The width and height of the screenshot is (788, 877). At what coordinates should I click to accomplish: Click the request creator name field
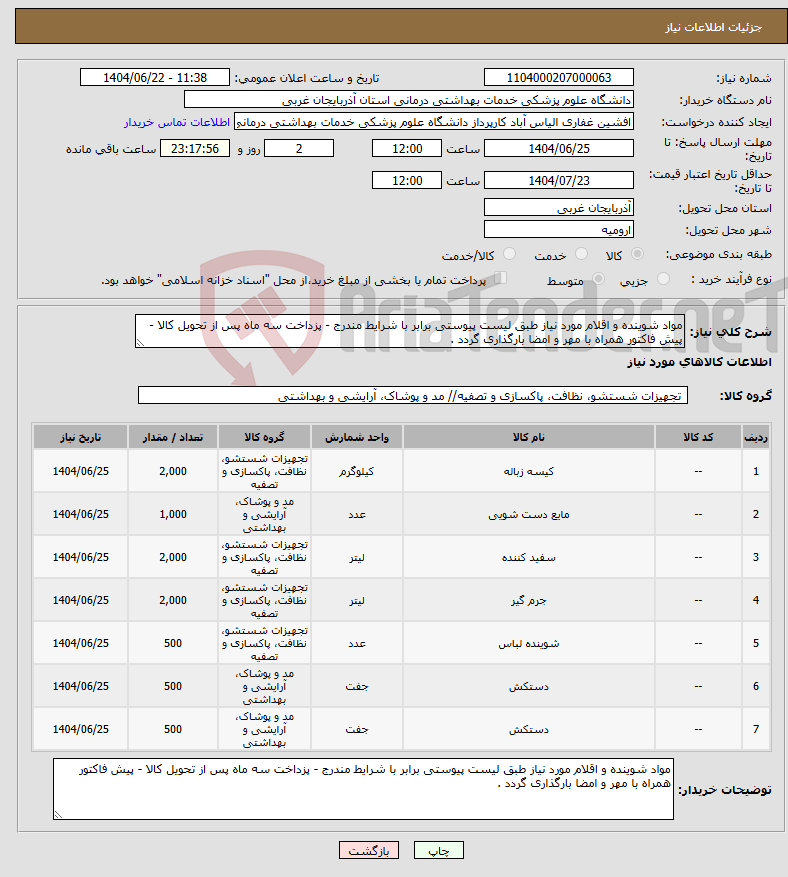434,122
